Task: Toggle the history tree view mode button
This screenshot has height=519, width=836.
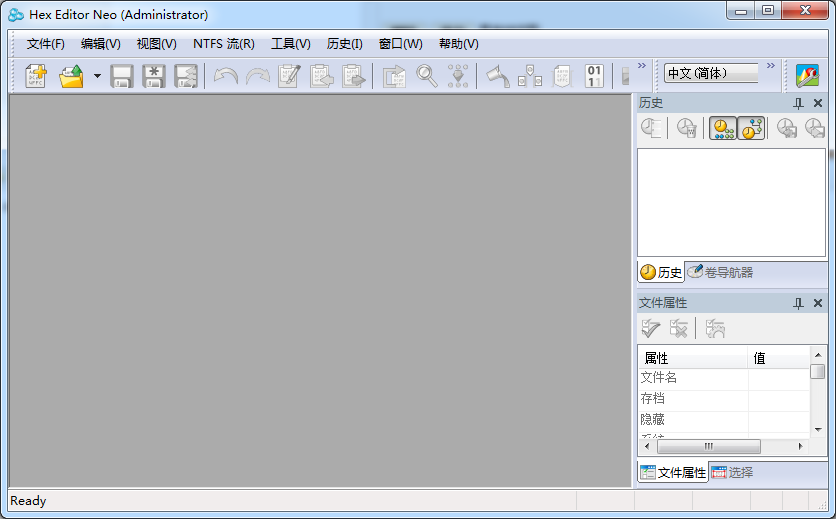Action: (751, 128)
